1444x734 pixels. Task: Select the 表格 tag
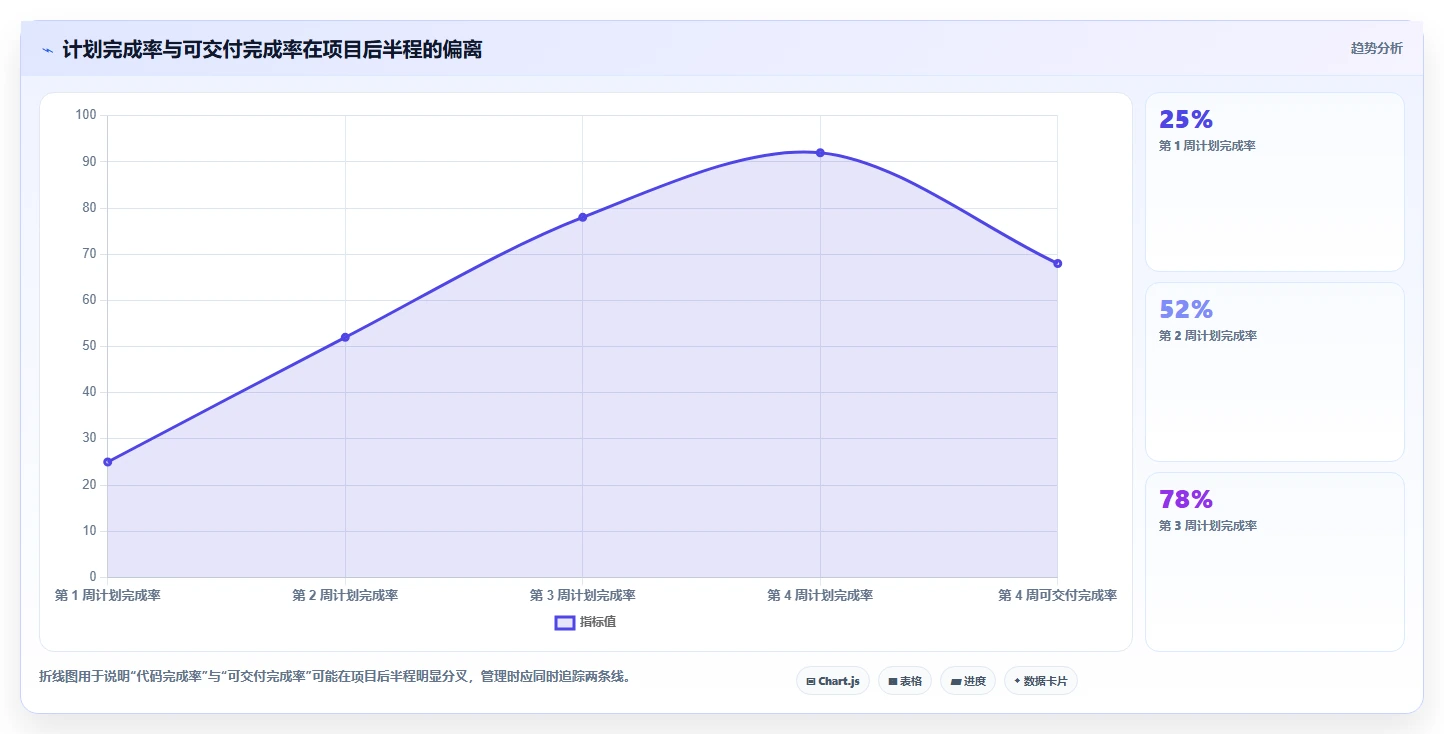click(x=905, y=681)
